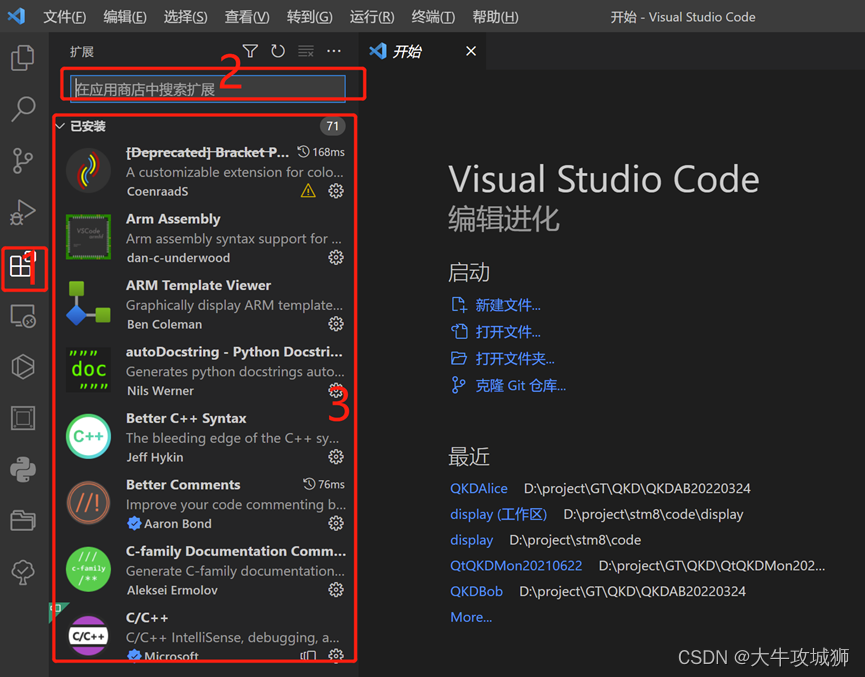Open the 选择(S) menu
The width and height of the screenshot is (865, 677).
(x=185, y=17)
